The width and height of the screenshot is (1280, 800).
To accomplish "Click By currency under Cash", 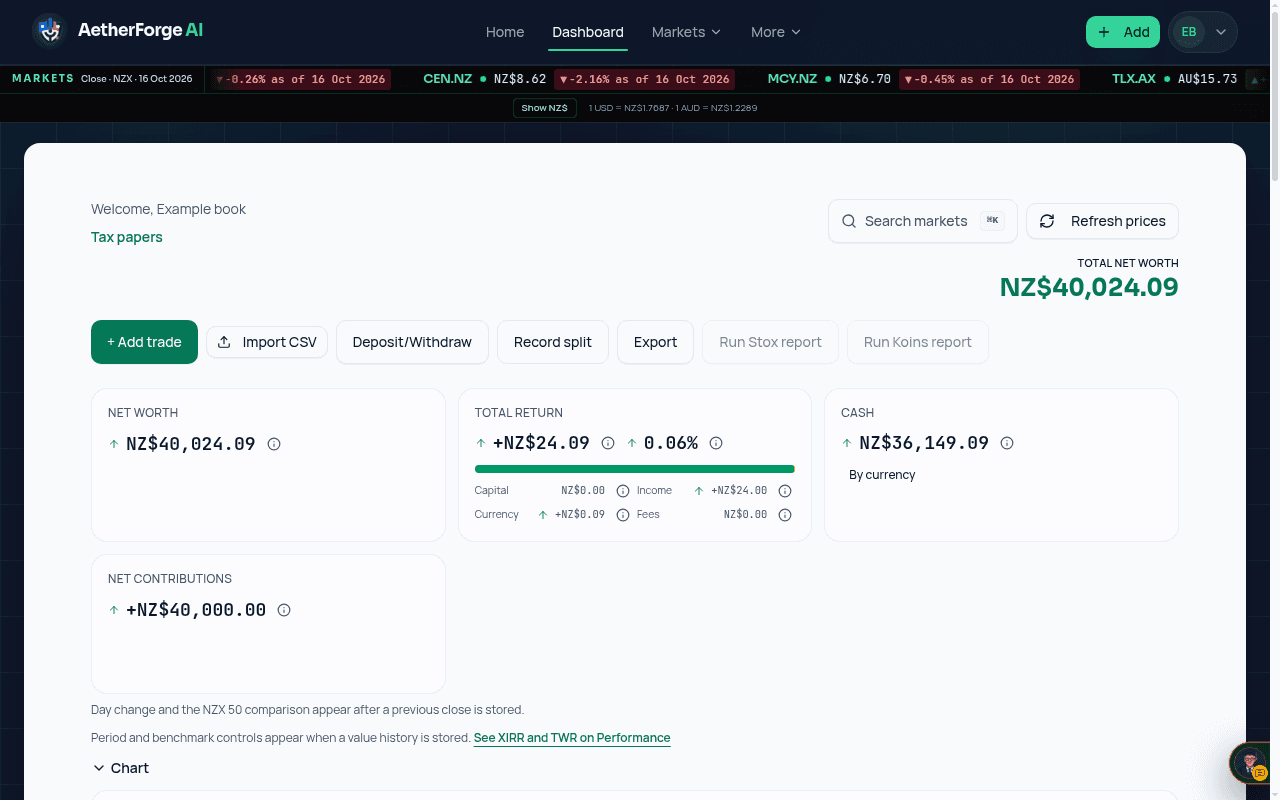I will [x=882, y=475].
